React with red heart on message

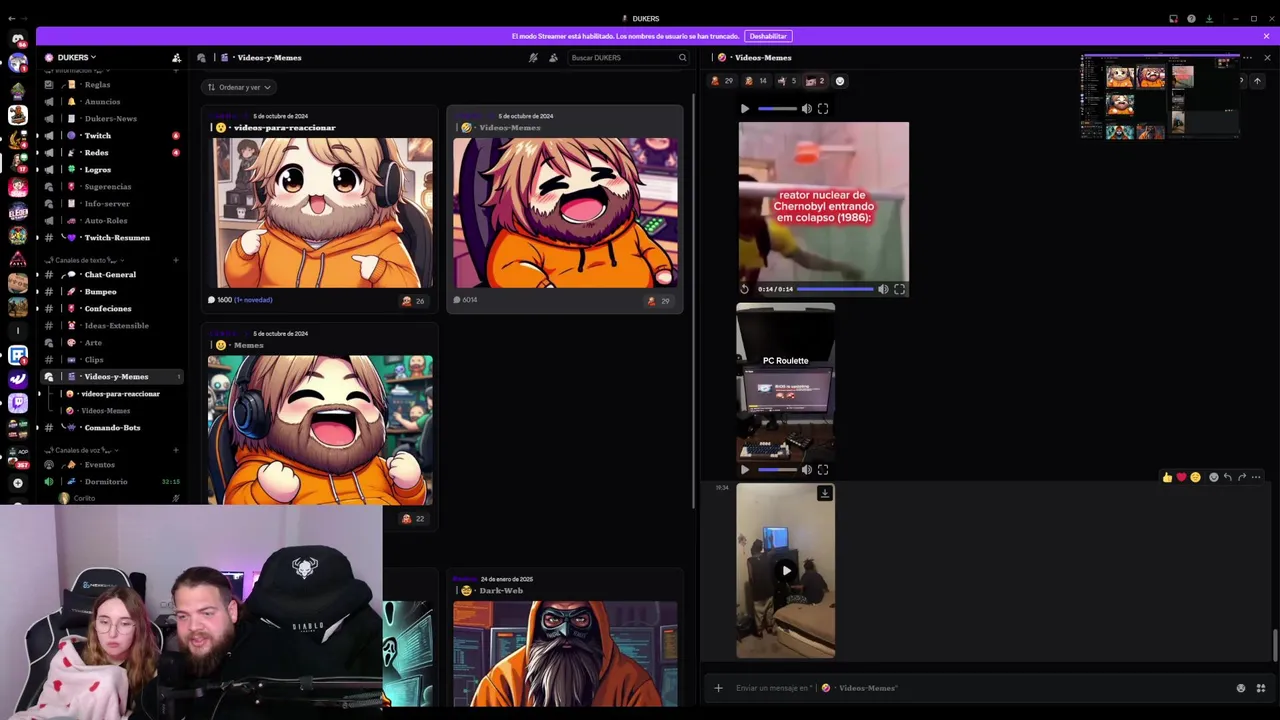pos(1181,477)
